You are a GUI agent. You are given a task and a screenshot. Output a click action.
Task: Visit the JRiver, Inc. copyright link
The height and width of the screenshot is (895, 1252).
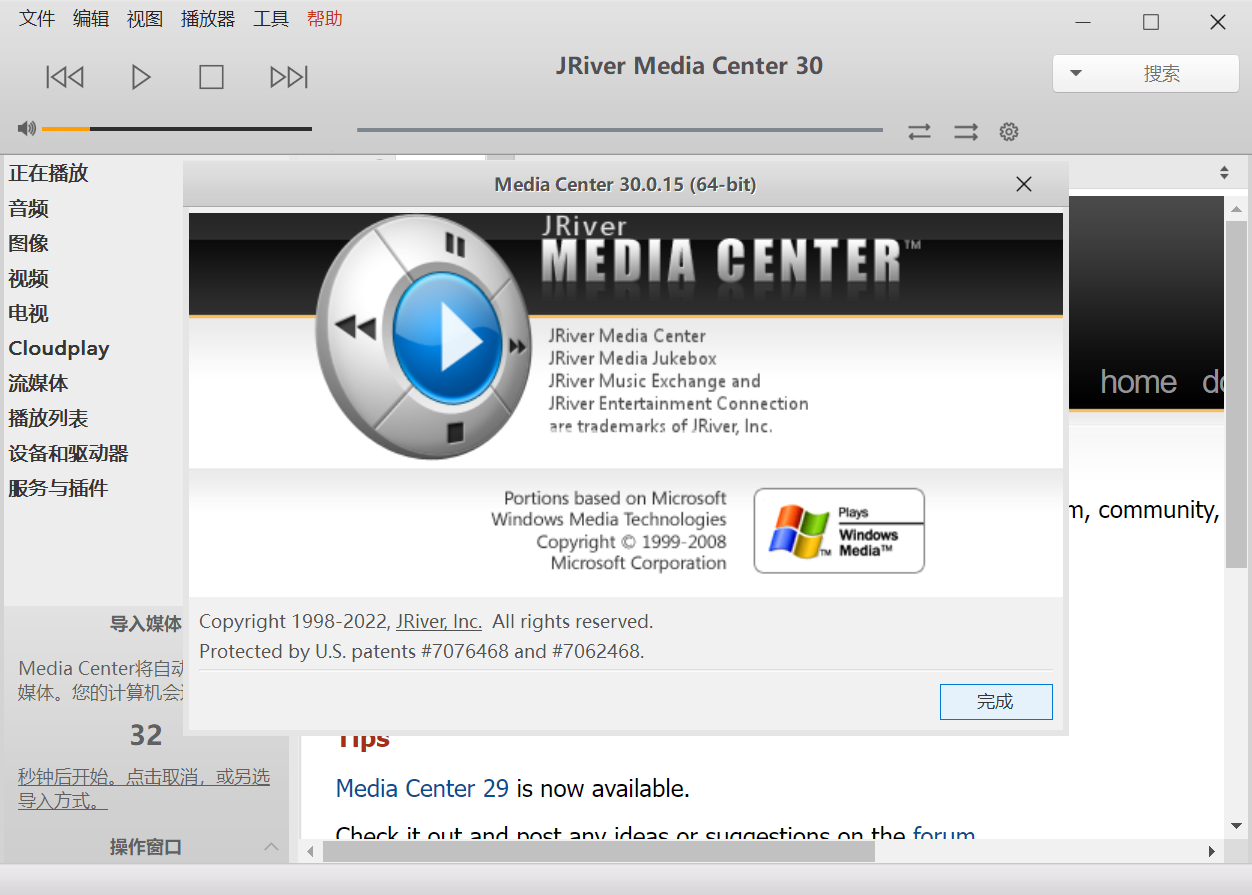click(x=438, y=621)
